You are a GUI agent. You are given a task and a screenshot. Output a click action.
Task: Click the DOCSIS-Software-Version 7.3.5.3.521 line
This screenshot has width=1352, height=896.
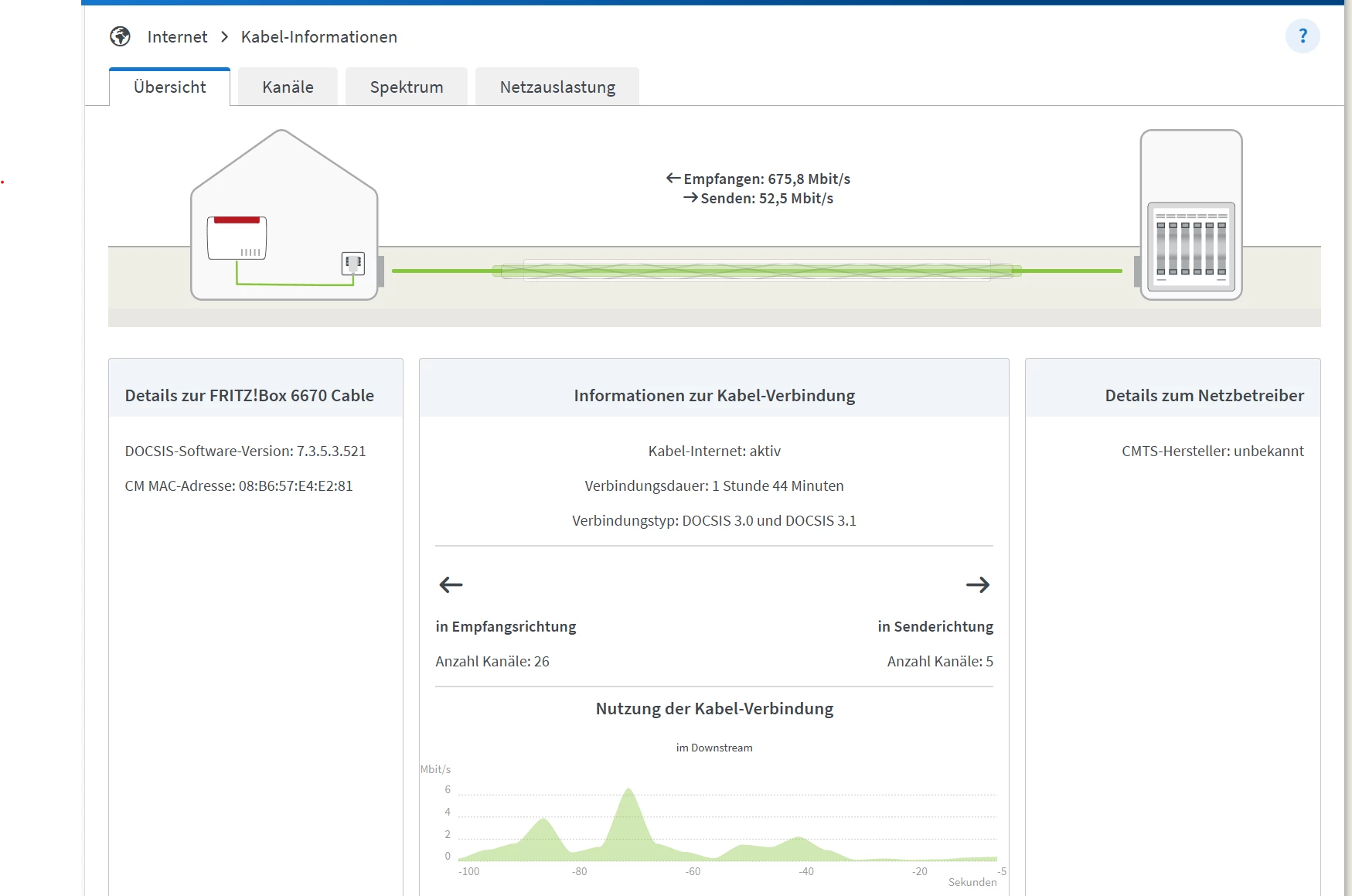[x=246, y=451]
